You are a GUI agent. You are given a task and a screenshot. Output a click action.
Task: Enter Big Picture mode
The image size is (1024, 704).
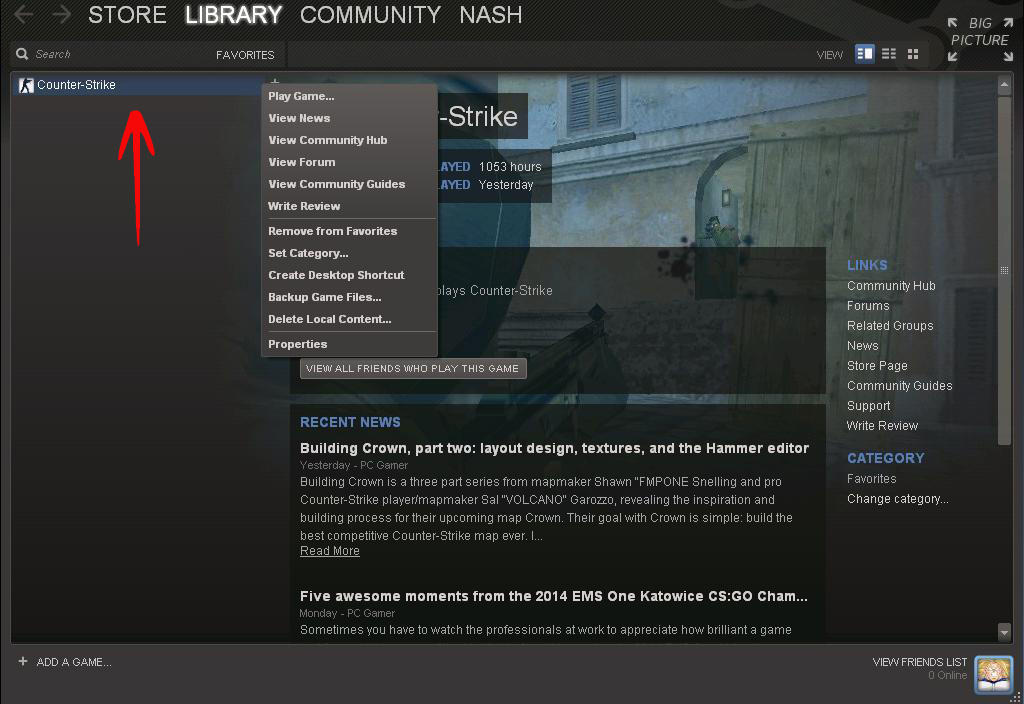[980, 39]
